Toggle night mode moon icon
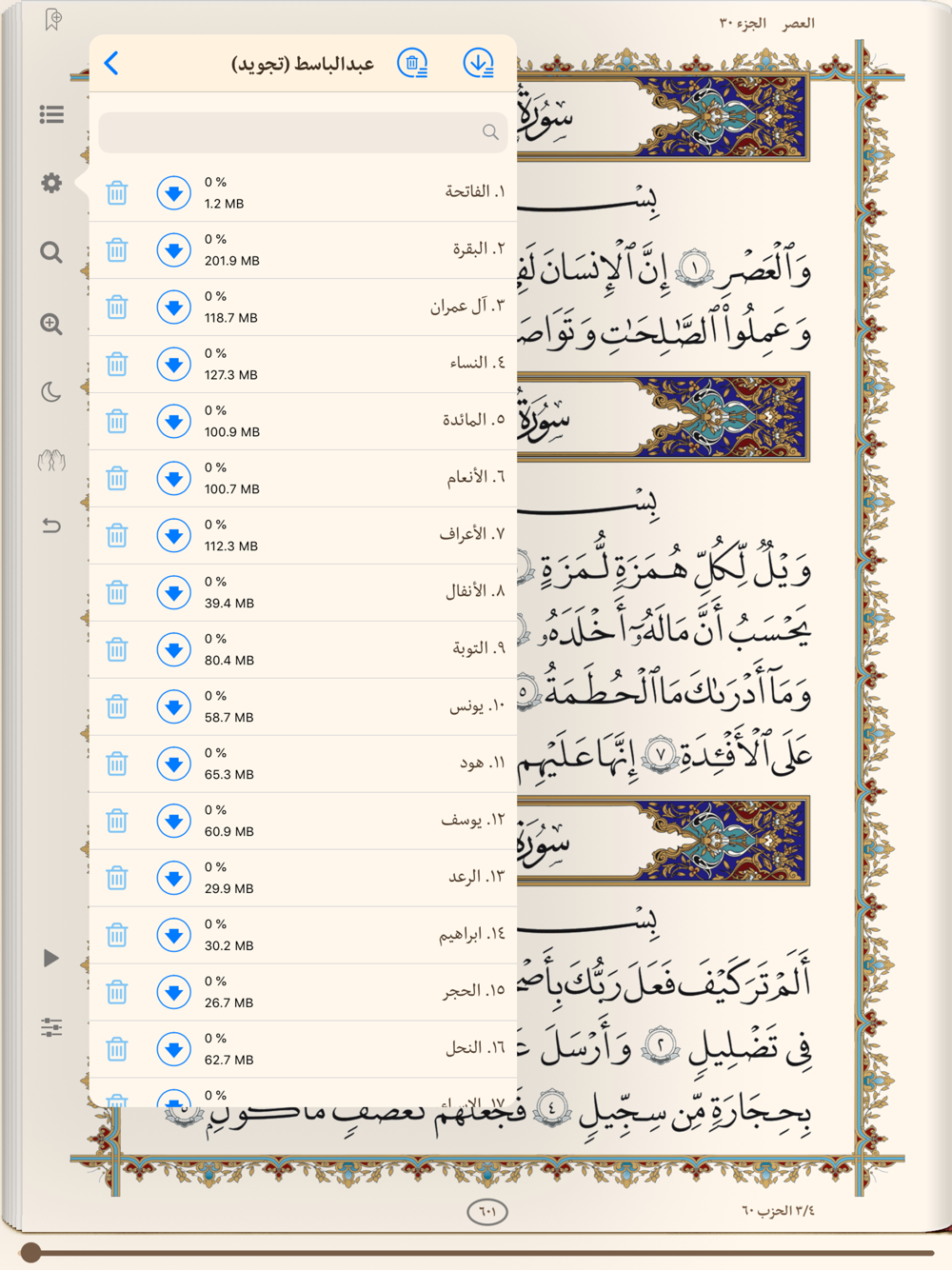Viewport: 952px width, 1270px height. (x=51, y=391)
